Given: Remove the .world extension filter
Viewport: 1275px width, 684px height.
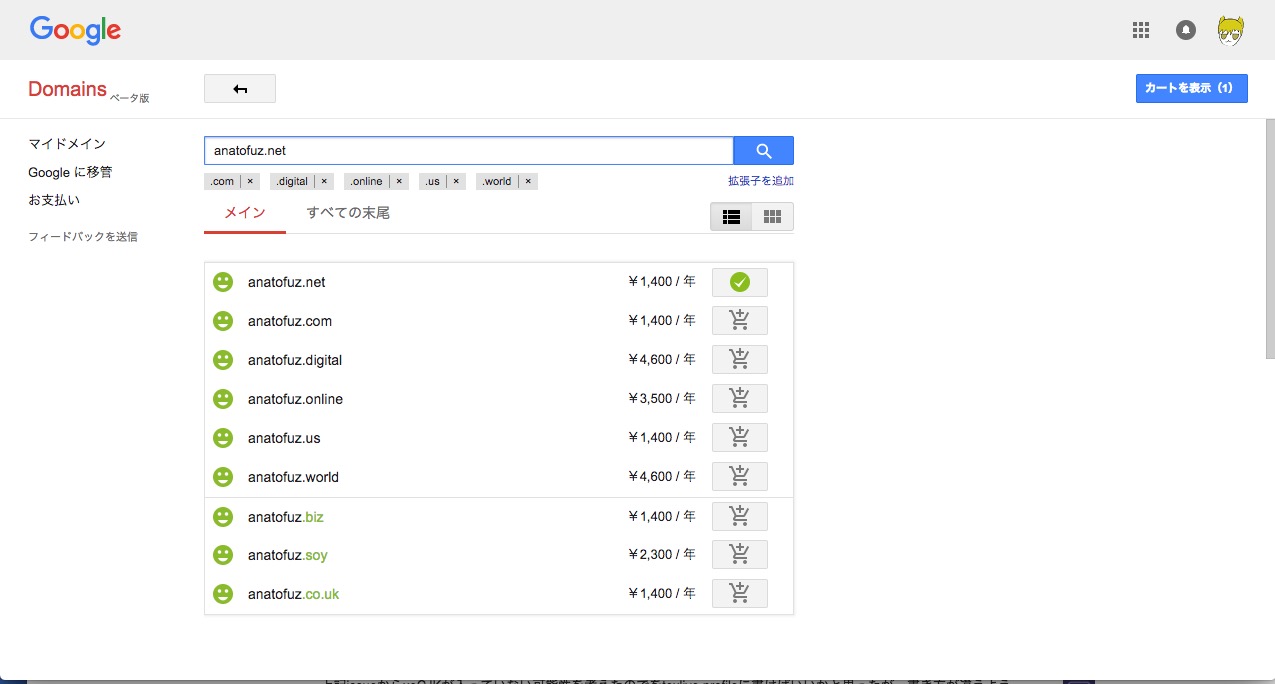Looking at the screenshot, I should pos(528,182).
